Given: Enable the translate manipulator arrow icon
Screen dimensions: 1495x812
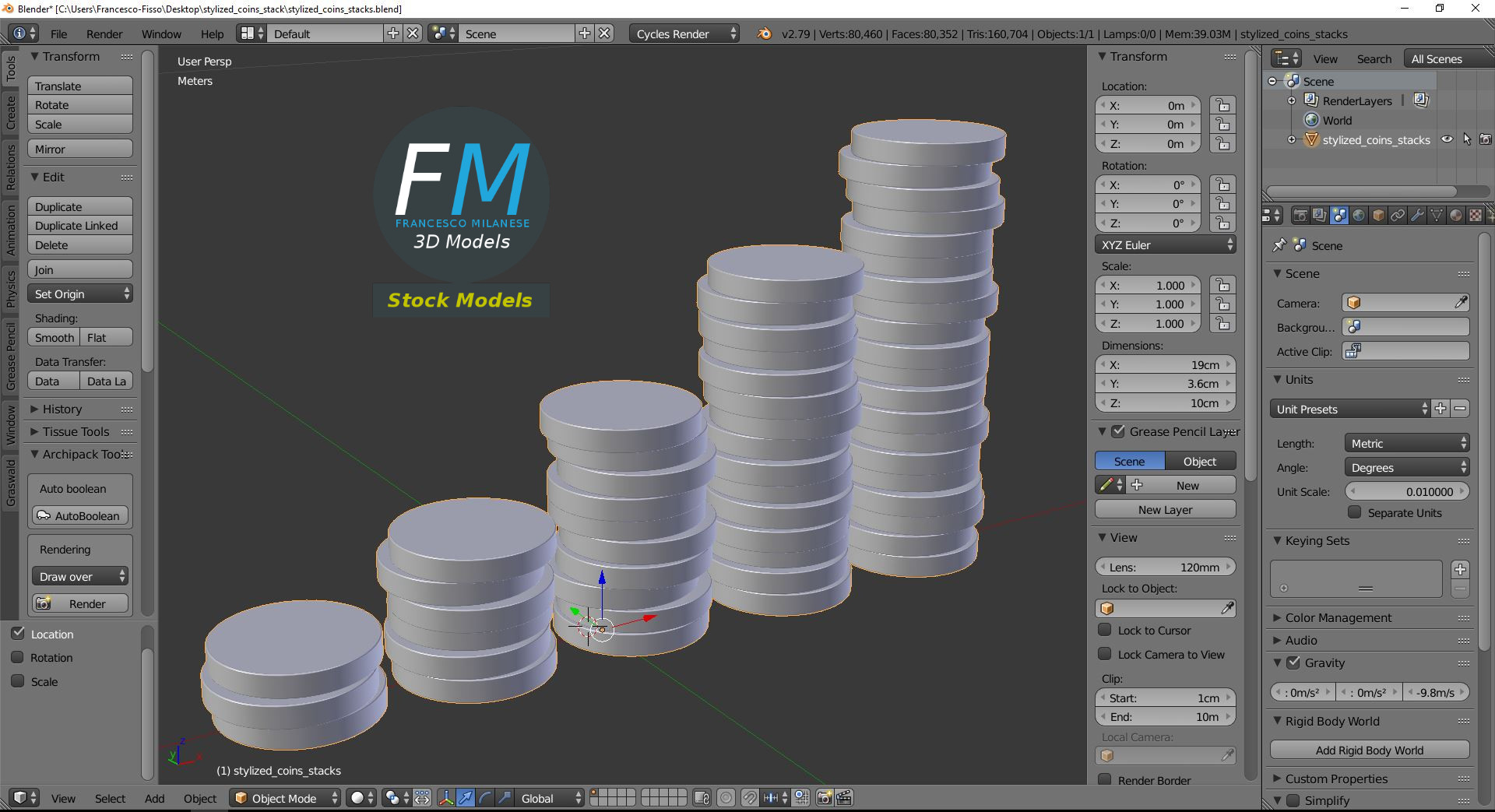Looking at the screenshot, I should click(466, 798).
